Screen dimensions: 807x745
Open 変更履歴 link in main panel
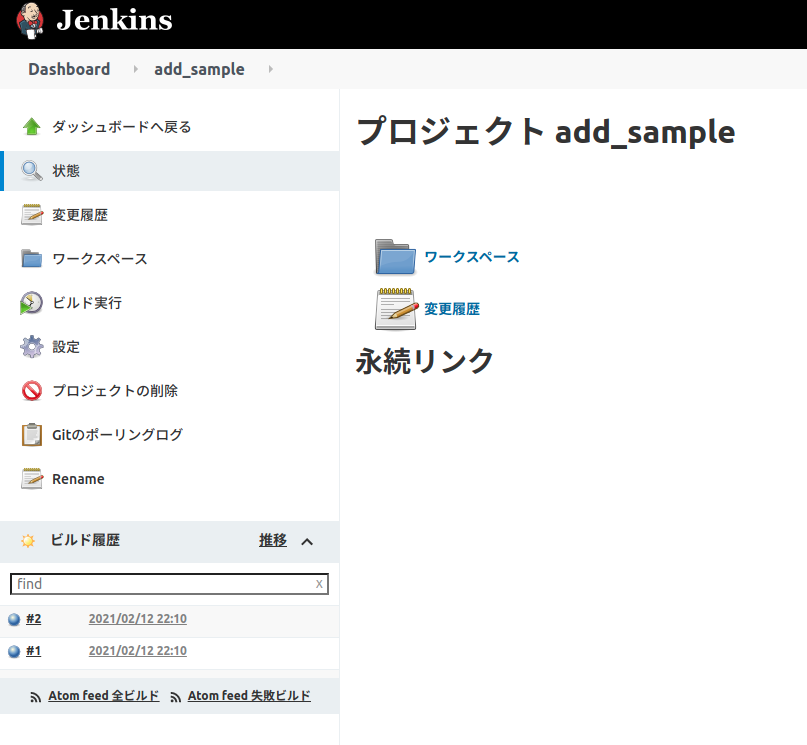452,309
